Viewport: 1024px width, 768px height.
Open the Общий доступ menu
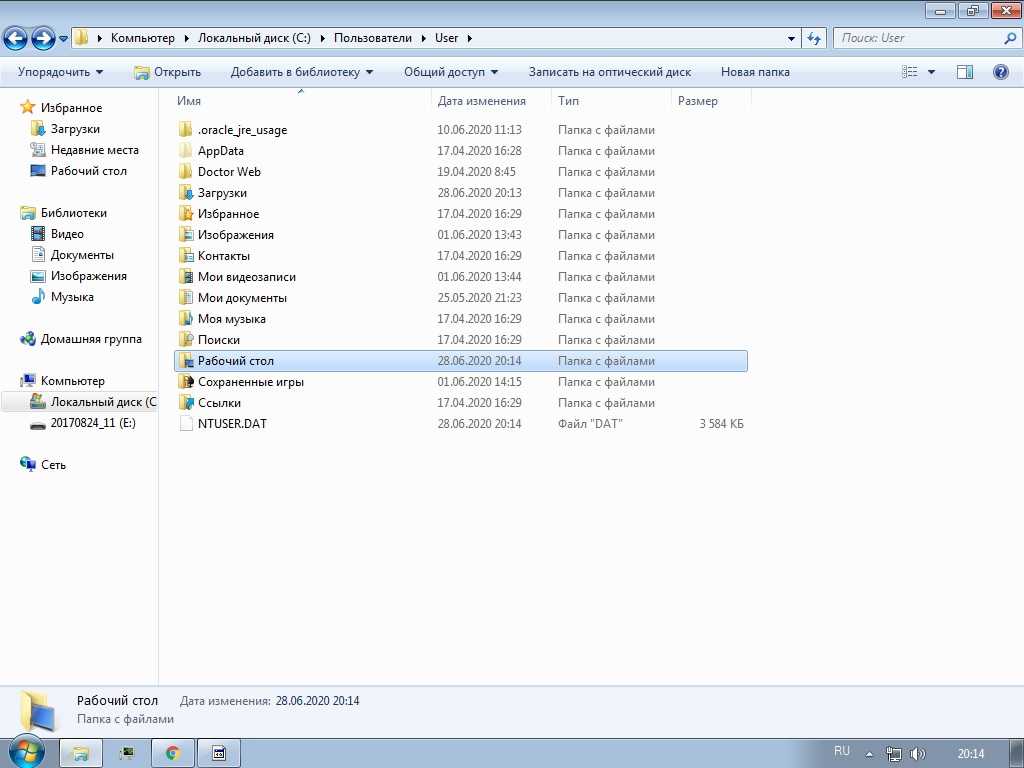tap(450, 72)
